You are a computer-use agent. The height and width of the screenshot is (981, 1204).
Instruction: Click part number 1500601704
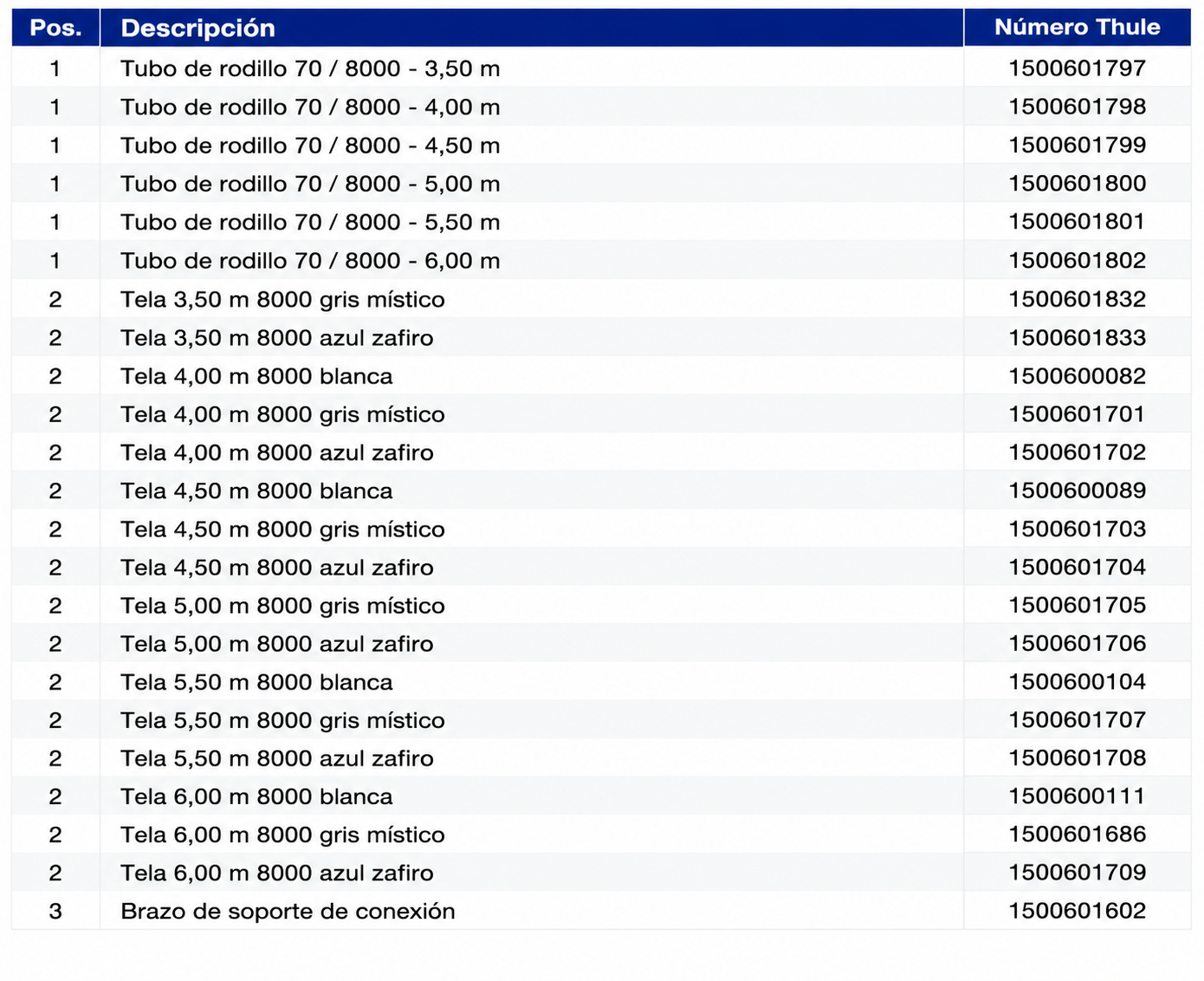pos(1077,567)
